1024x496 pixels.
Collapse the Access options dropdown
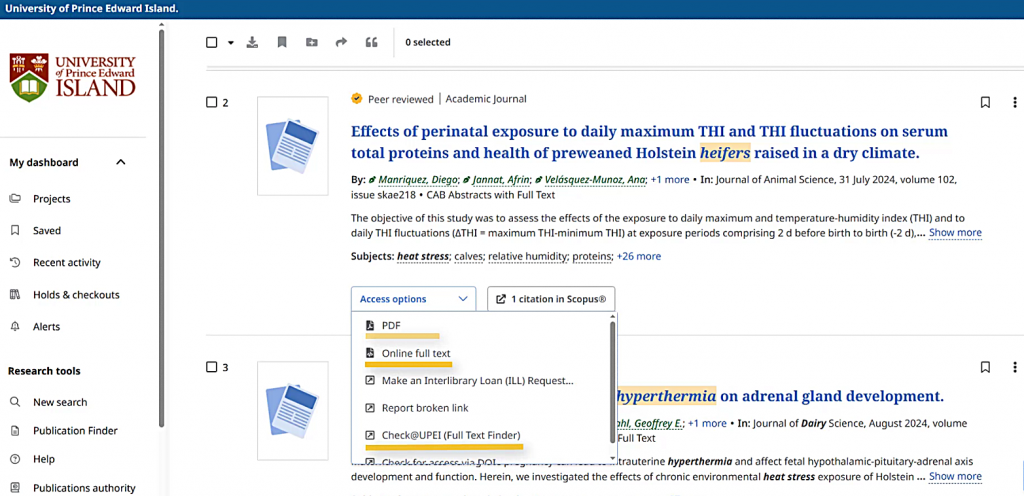click(x=413, y=299)
